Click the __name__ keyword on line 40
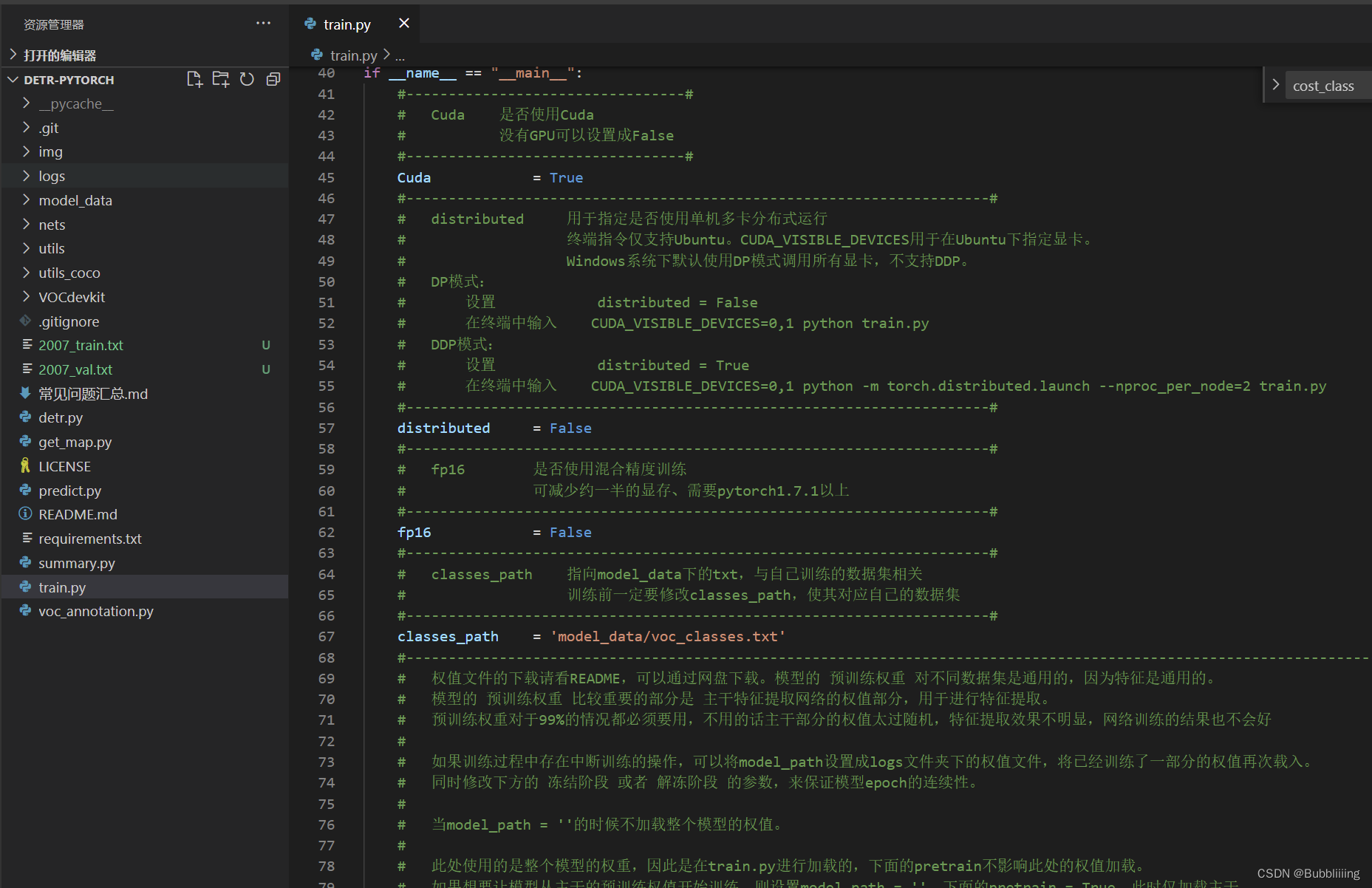The image size is (1372, 888). tap(423, 73)
